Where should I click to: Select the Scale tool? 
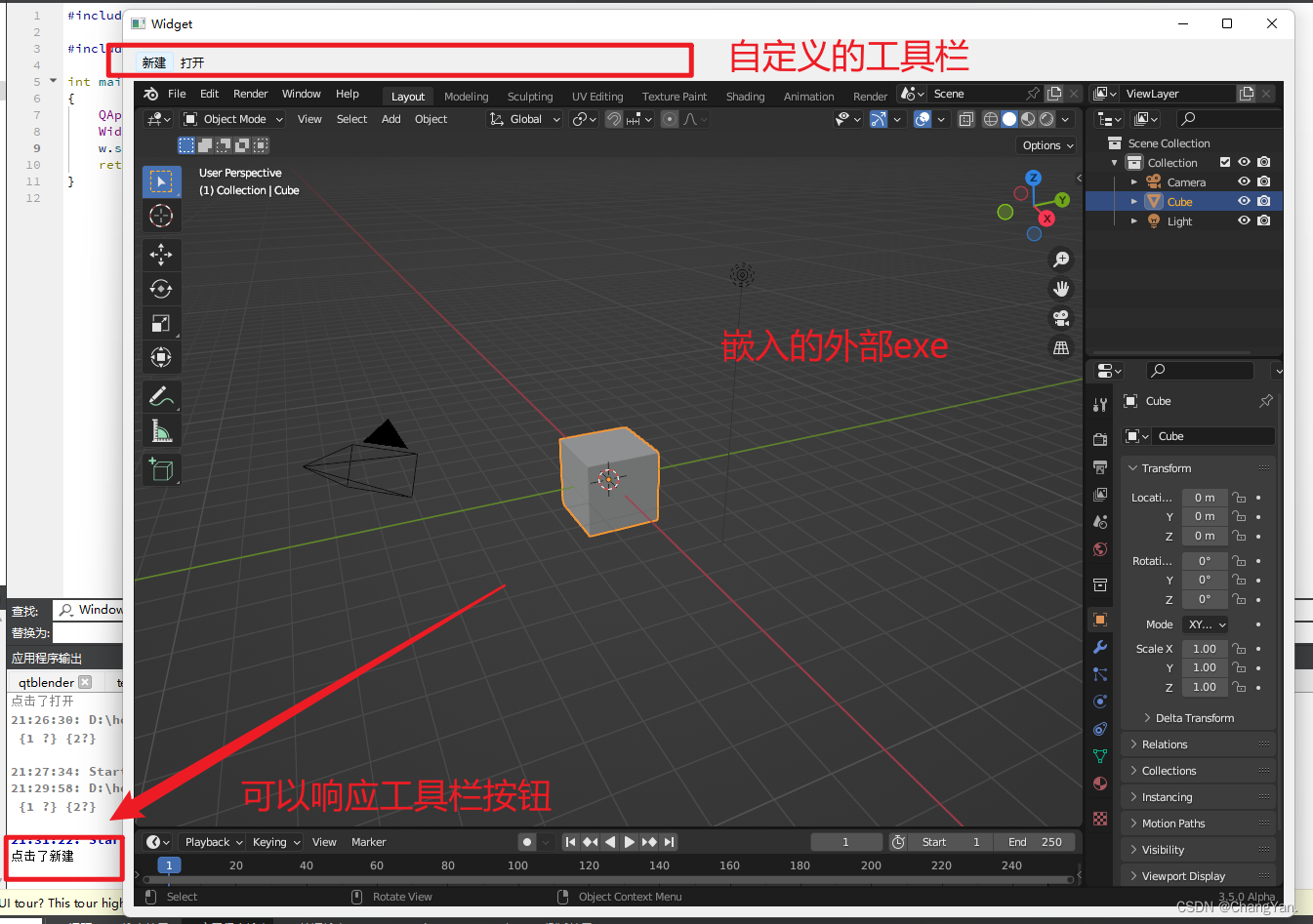coord(161,323)
